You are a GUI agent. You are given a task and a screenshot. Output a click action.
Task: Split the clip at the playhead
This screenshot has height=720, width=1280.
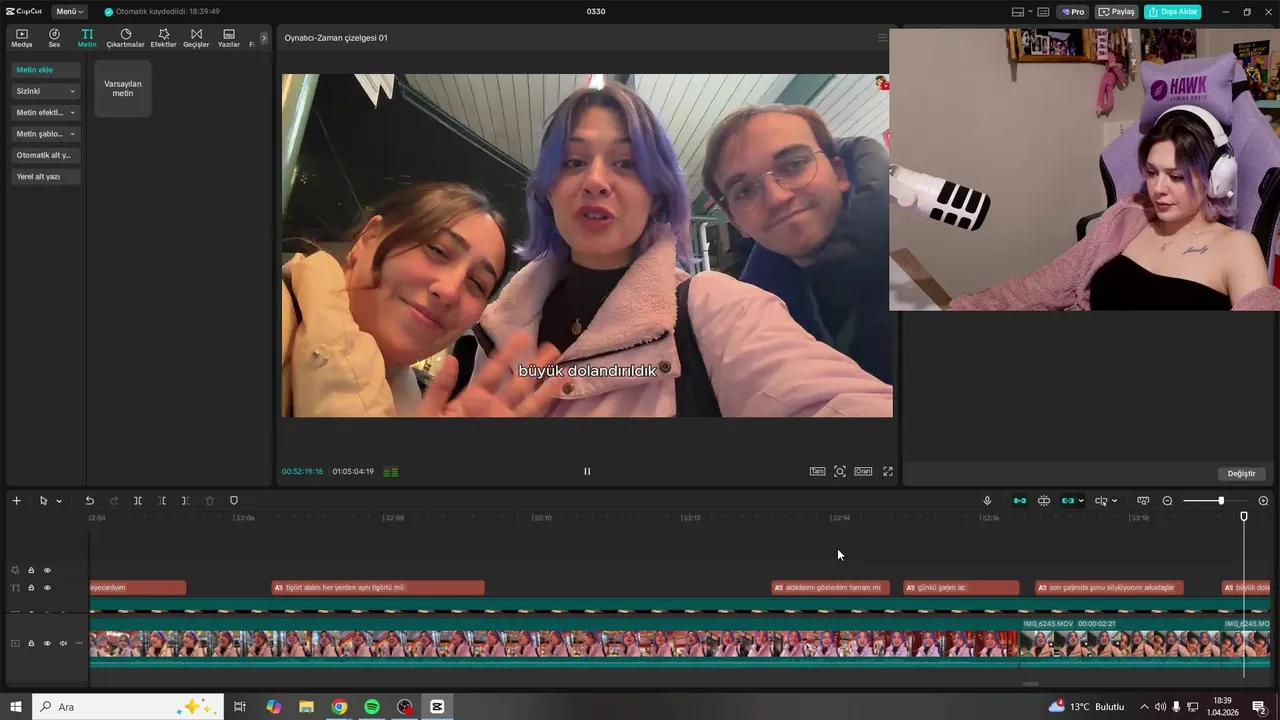[x=138, y=500]
